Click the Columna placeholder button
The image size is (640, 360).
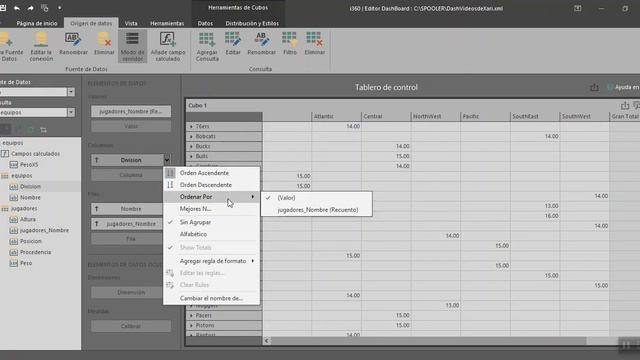click(131, 175)
